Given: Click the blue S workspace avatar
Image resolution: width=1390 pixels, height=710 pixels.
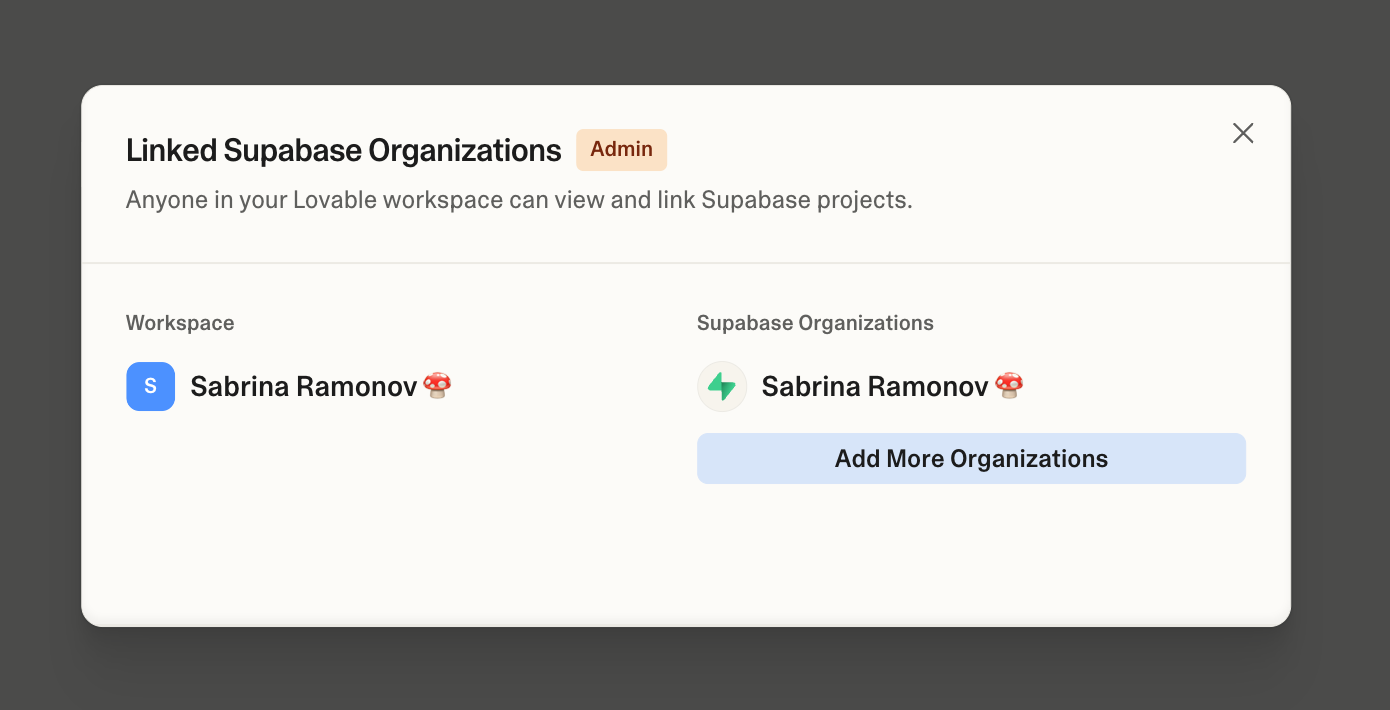Looking at the screenshot, I should pyautogui.click(x=150, y=386).
